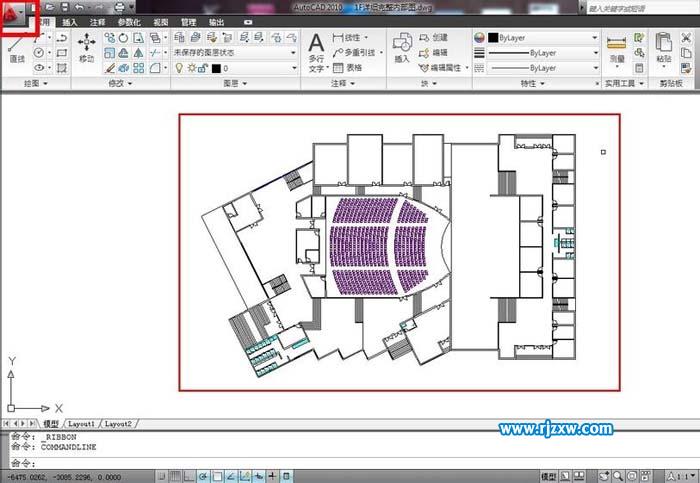The height and width of the screenshot is (483, 700).
Task: Switch to the Parametric (参数化) ribbon tab
Action: [129, 22]
